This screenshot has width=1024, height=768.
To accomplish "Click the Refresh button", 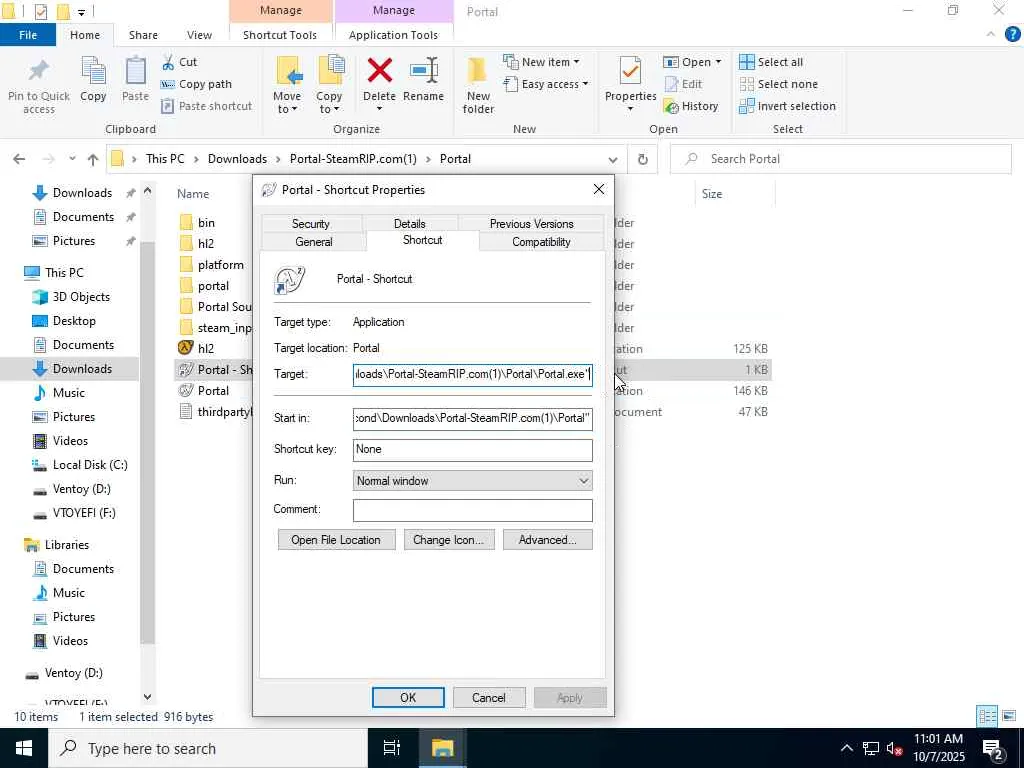I will (x=643, y=159).
